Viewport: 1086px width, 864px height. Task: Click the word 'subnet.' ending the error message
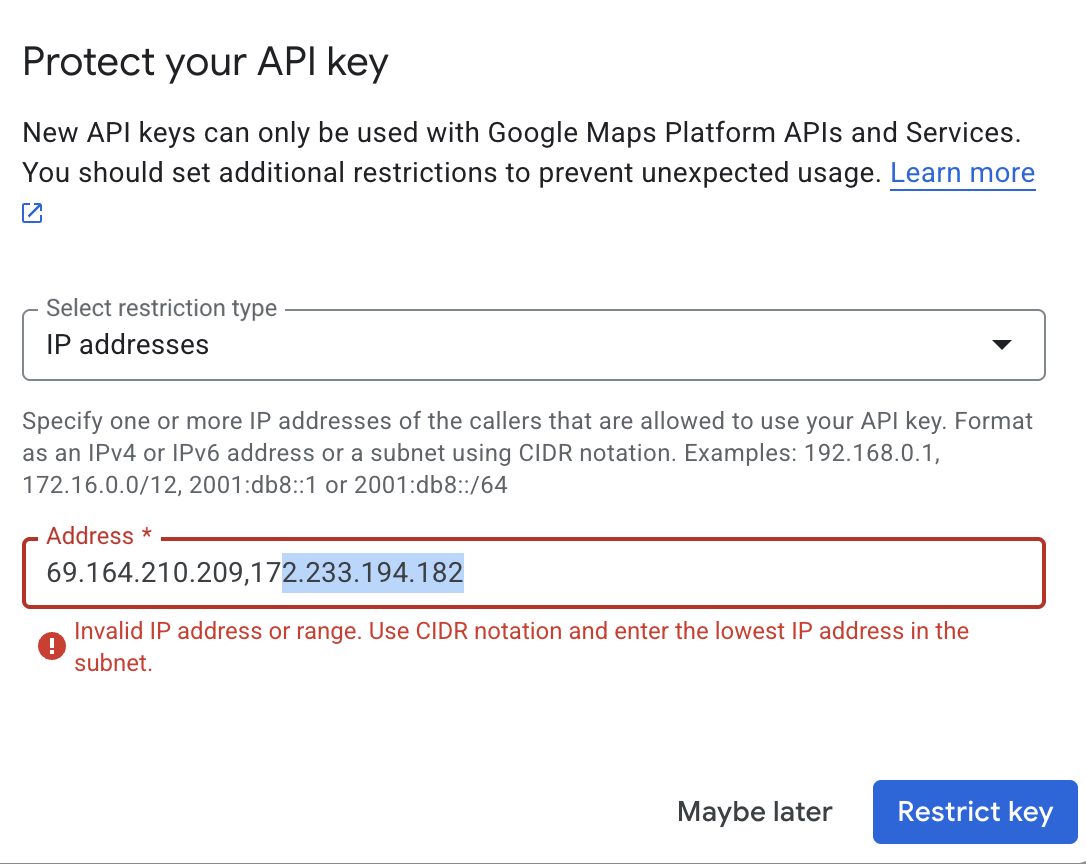113,663
